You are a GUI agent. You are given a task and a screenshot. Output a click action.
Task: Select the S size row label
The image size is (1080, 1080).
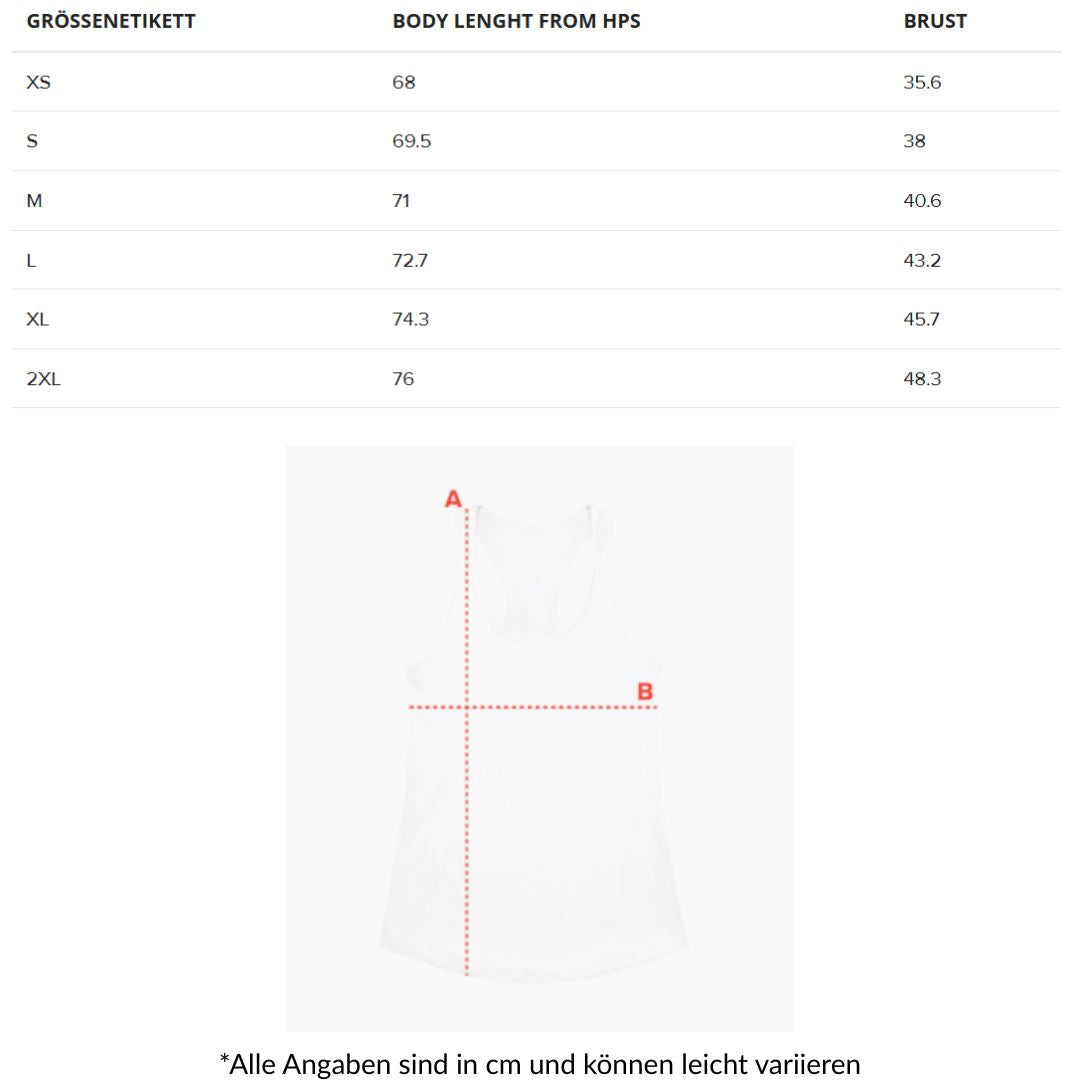(x=32, y=141)
